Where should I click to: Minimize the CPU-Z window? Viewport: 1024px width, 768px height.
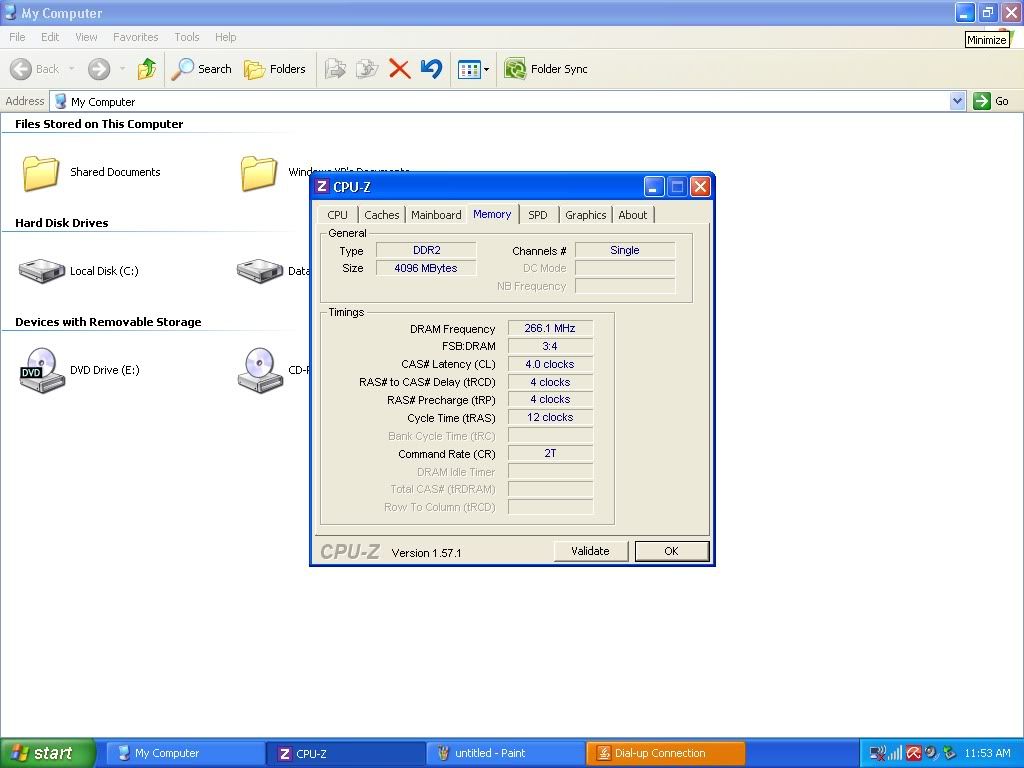click(x=654, y=187)
